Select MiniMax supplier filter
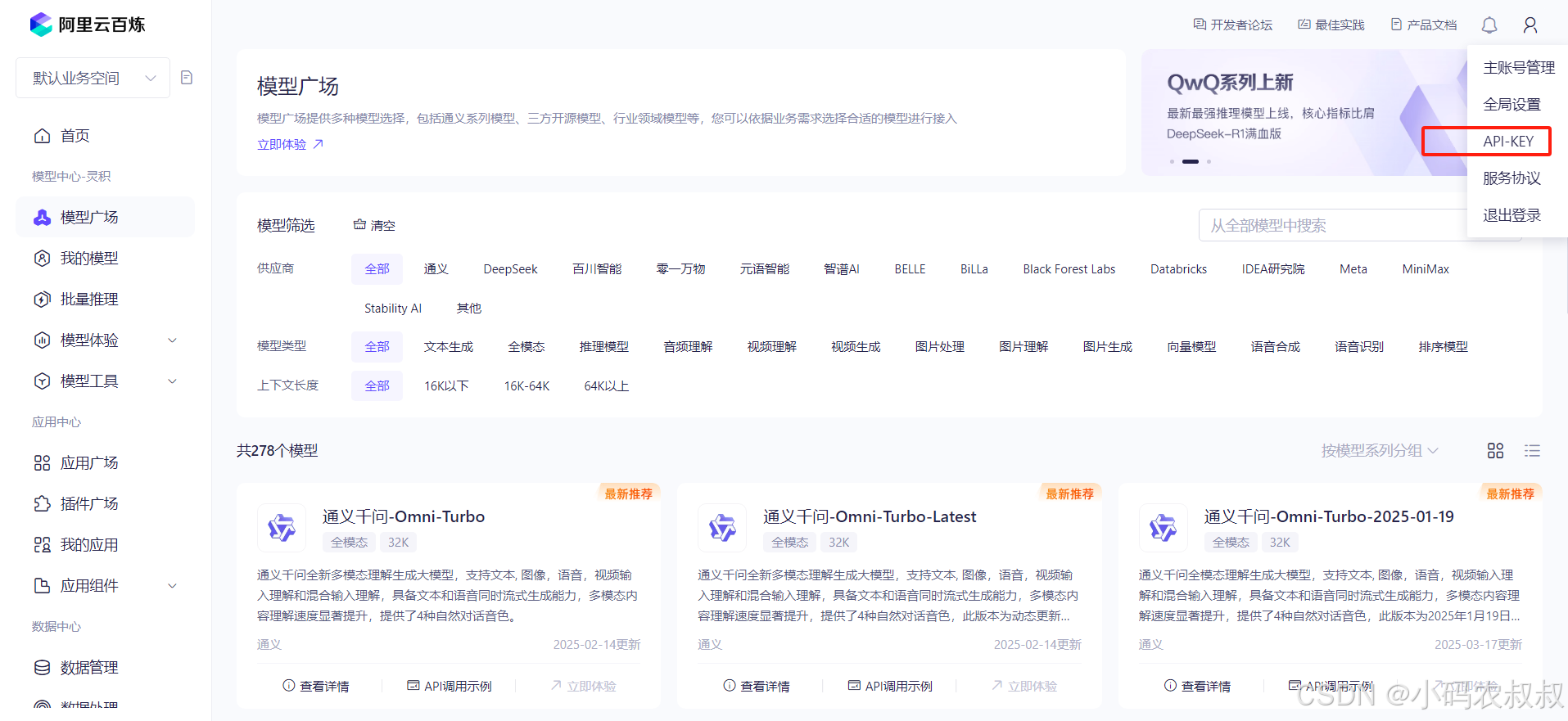The image size is (1568, 721). (1426, 269)
